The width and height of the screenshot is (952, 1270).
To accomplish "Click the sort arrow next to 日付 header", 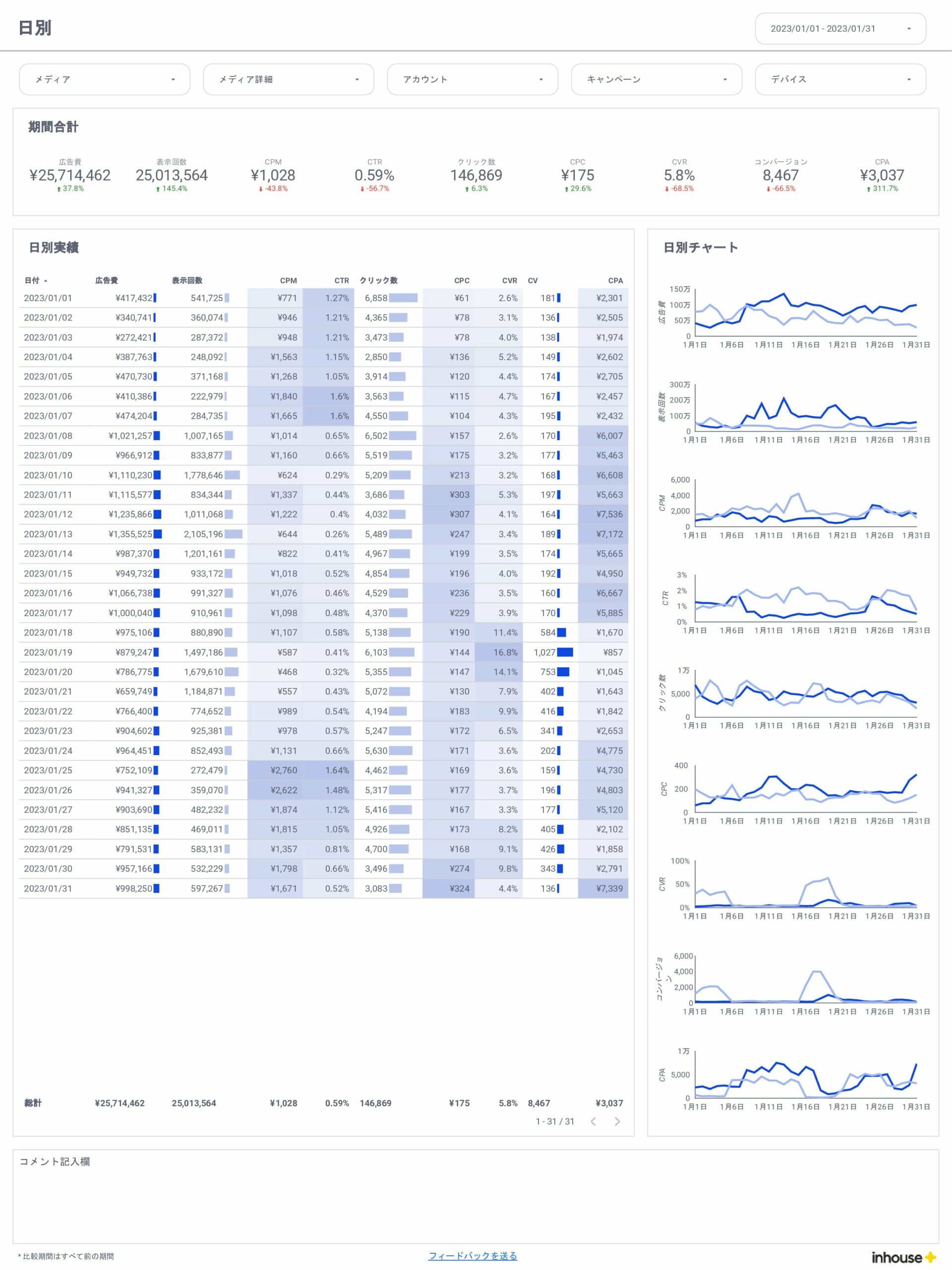I will [45, 281].
